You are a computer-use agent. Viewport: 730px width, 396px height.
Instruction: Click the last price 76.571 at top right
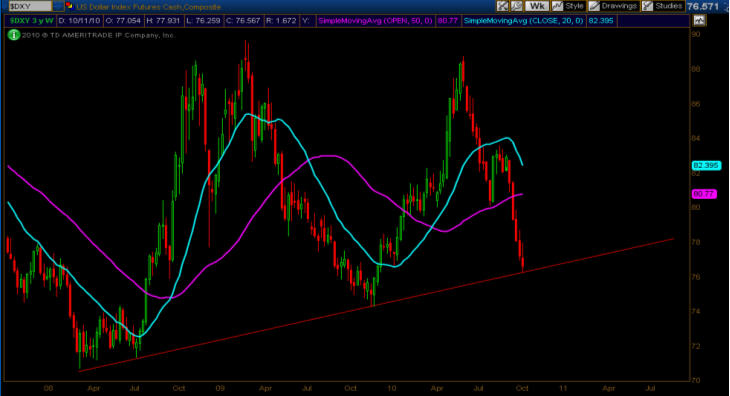click(703, 7)
